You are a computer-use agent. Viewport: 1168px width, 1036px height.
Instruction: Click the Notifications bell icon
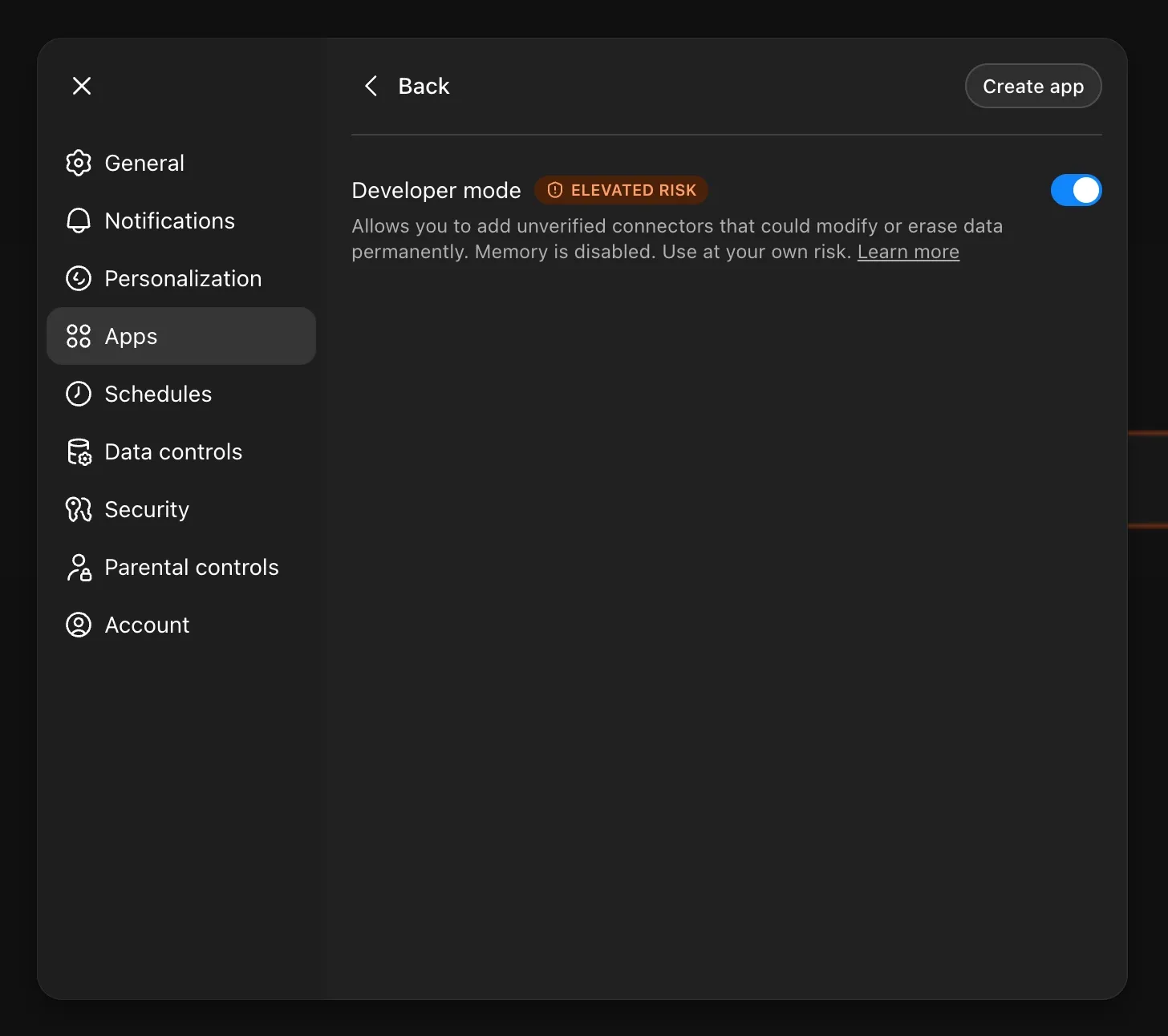pos(79,221)
